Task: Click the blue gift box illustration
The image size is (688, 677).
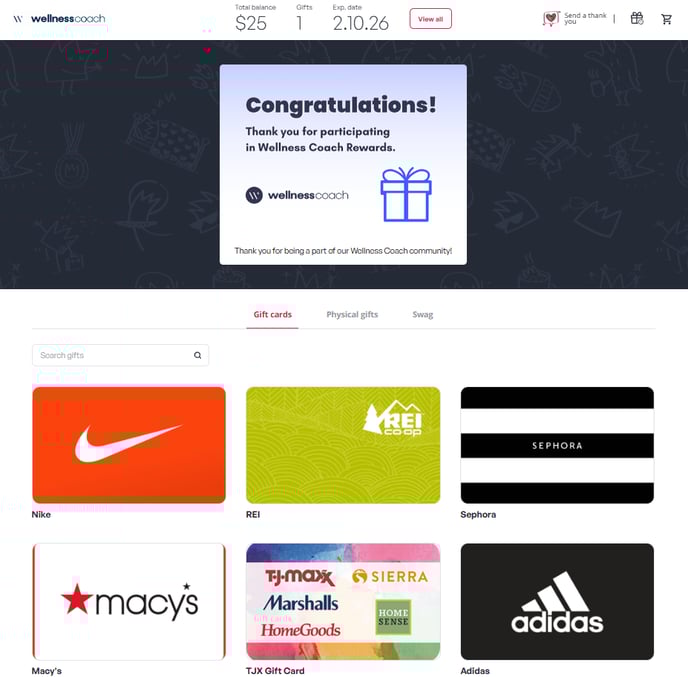Action: coord(406,194)
